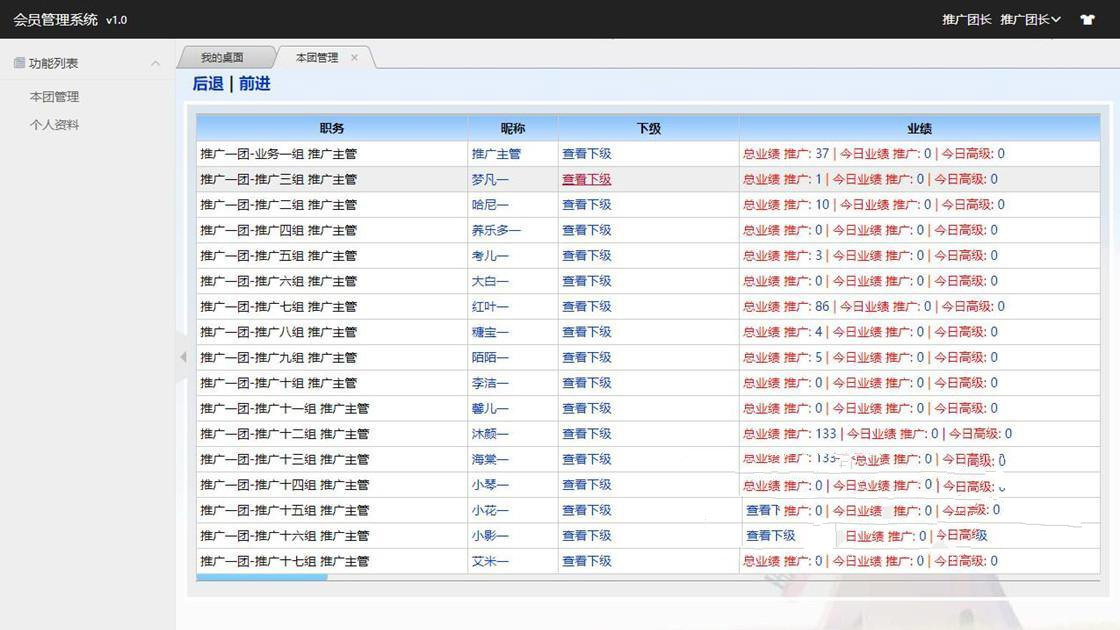Click the nickname 梦凡一

point(490,179)
